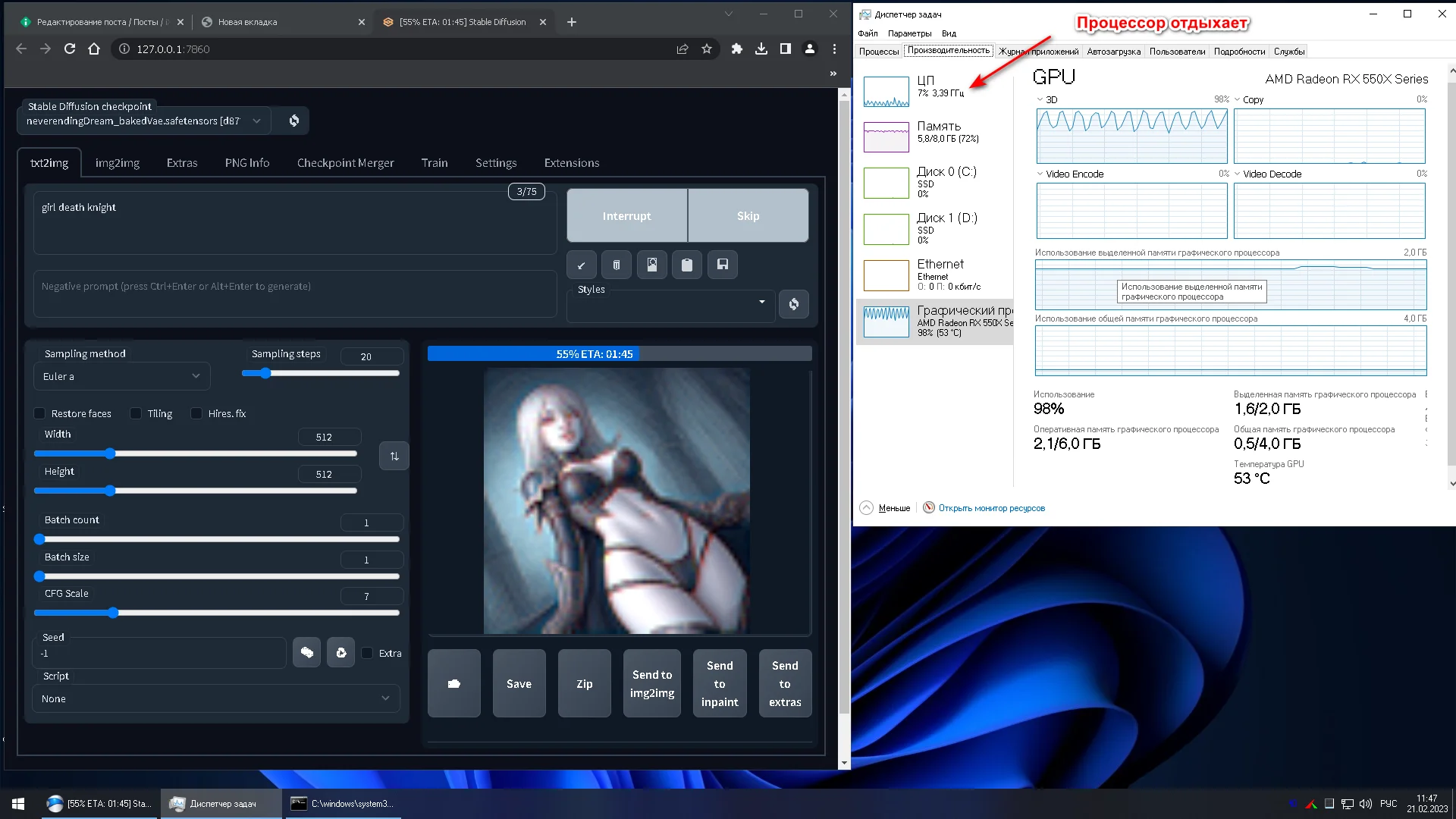Click the trash icon to clear prompt
The width and height of the screenshot is (1456, 819).
coord(617,265)
